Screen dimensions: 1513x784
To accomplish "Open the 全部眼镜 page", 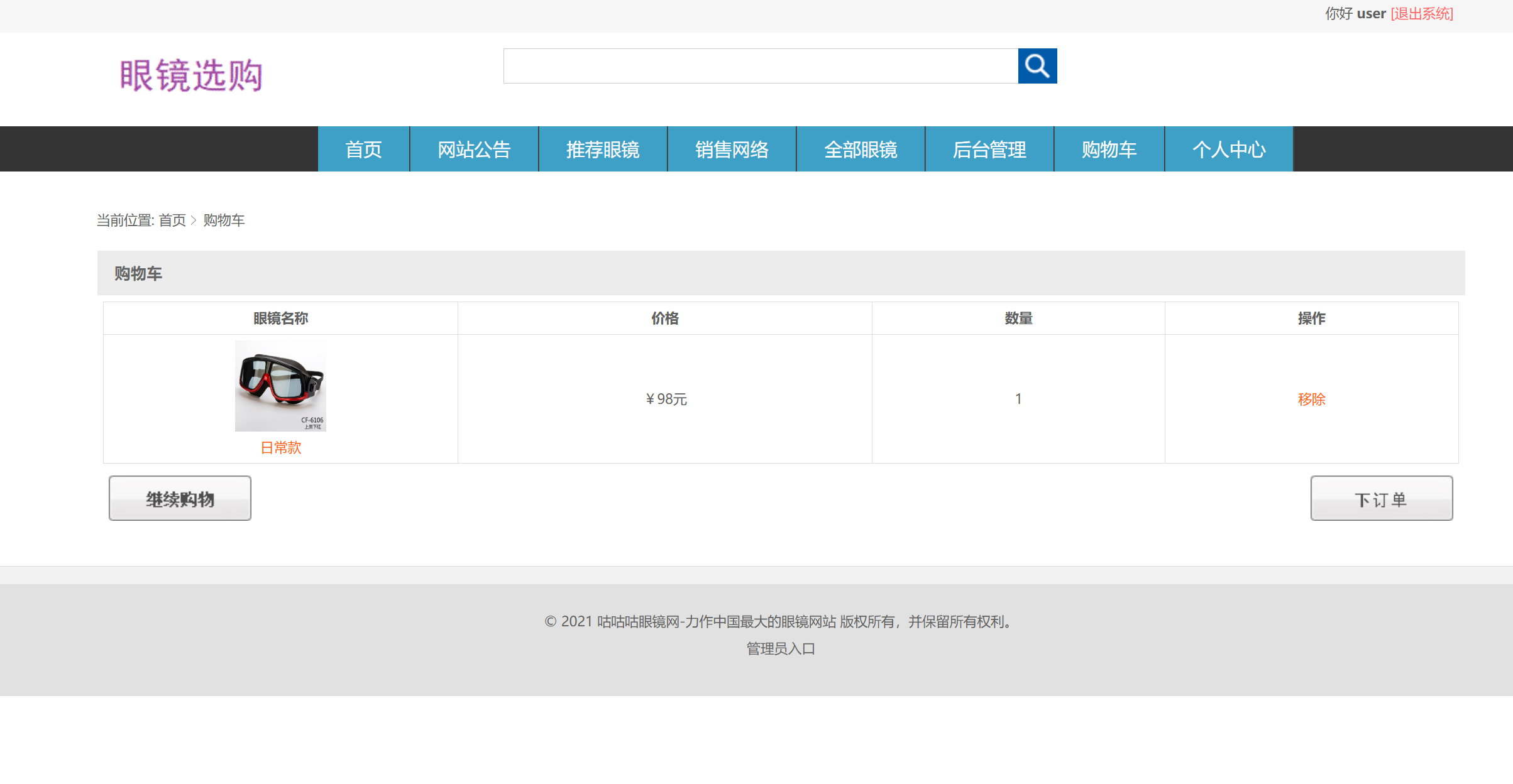I will (861, 149).
